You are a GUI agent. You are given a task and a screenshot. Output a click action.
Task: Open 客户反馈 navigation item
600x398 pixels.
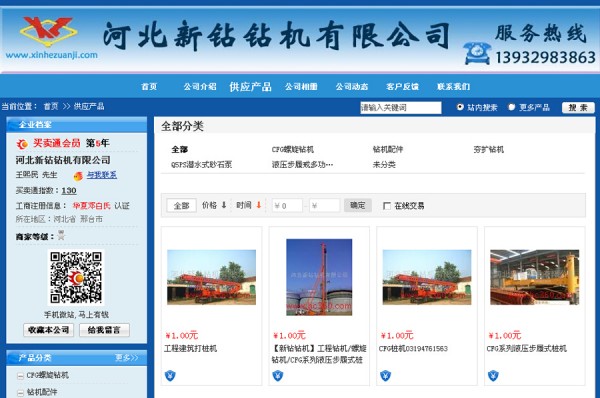tap(403, 86)
